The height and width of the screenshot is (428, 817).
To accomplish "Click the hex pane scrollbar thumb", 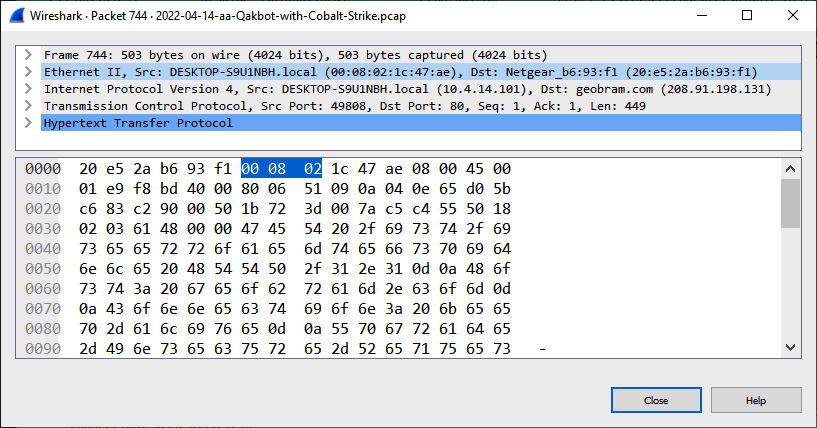I will click(790, 203).
